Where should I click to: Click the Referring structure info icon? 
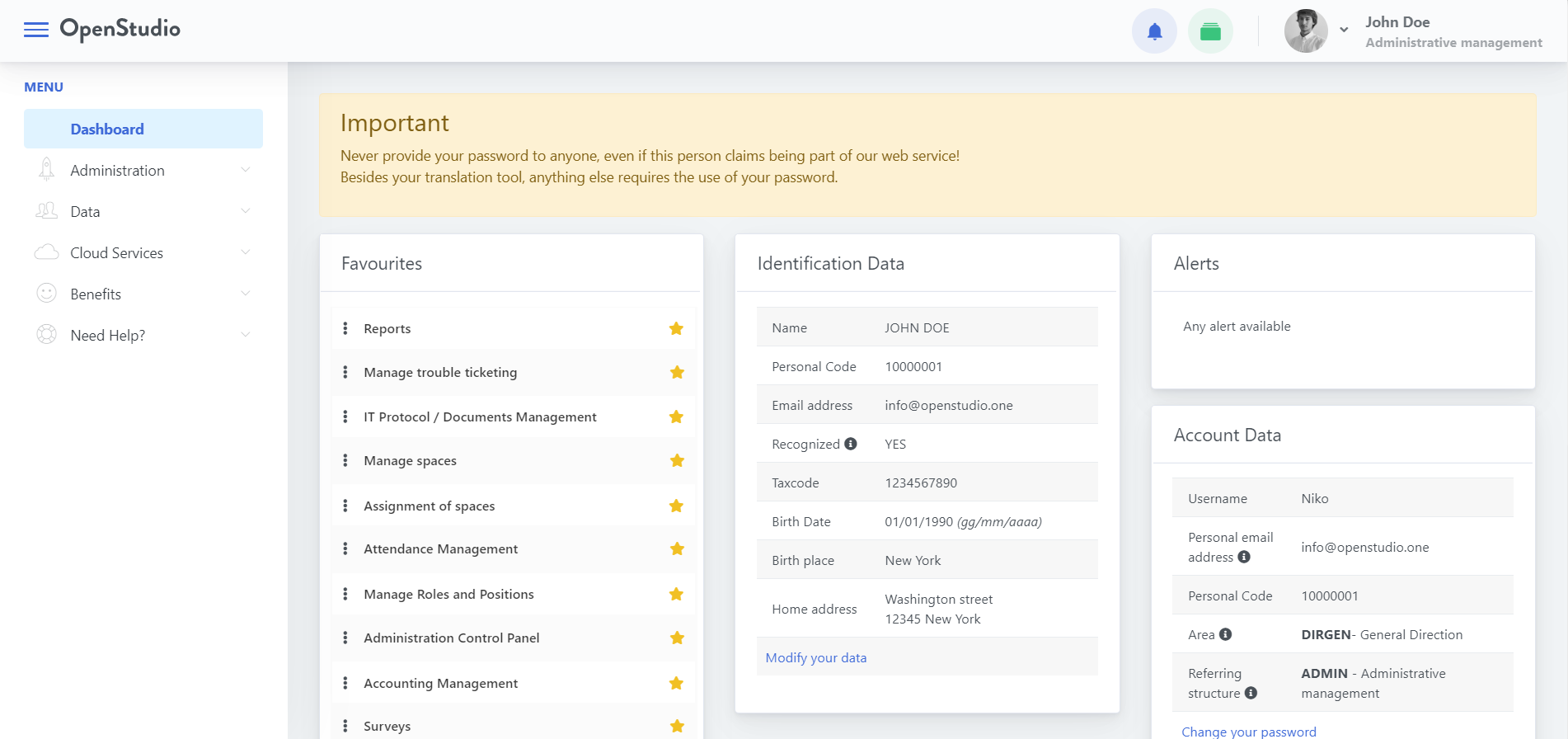pos(1251,693)
